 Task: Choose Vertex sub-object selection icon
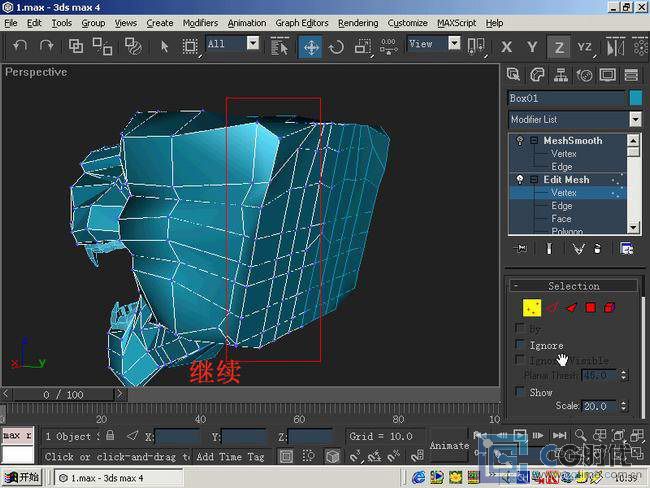tap(532, 307)
